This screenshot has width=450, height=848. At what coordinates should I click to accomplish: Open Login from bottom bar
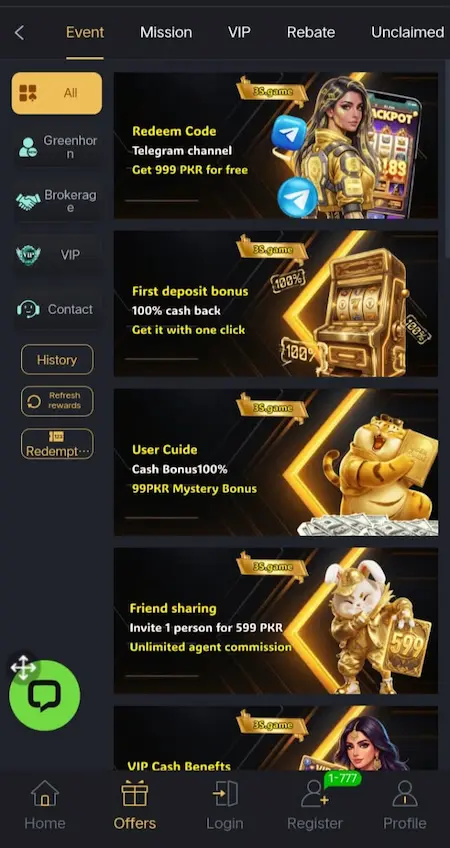[x=224, y=804]
